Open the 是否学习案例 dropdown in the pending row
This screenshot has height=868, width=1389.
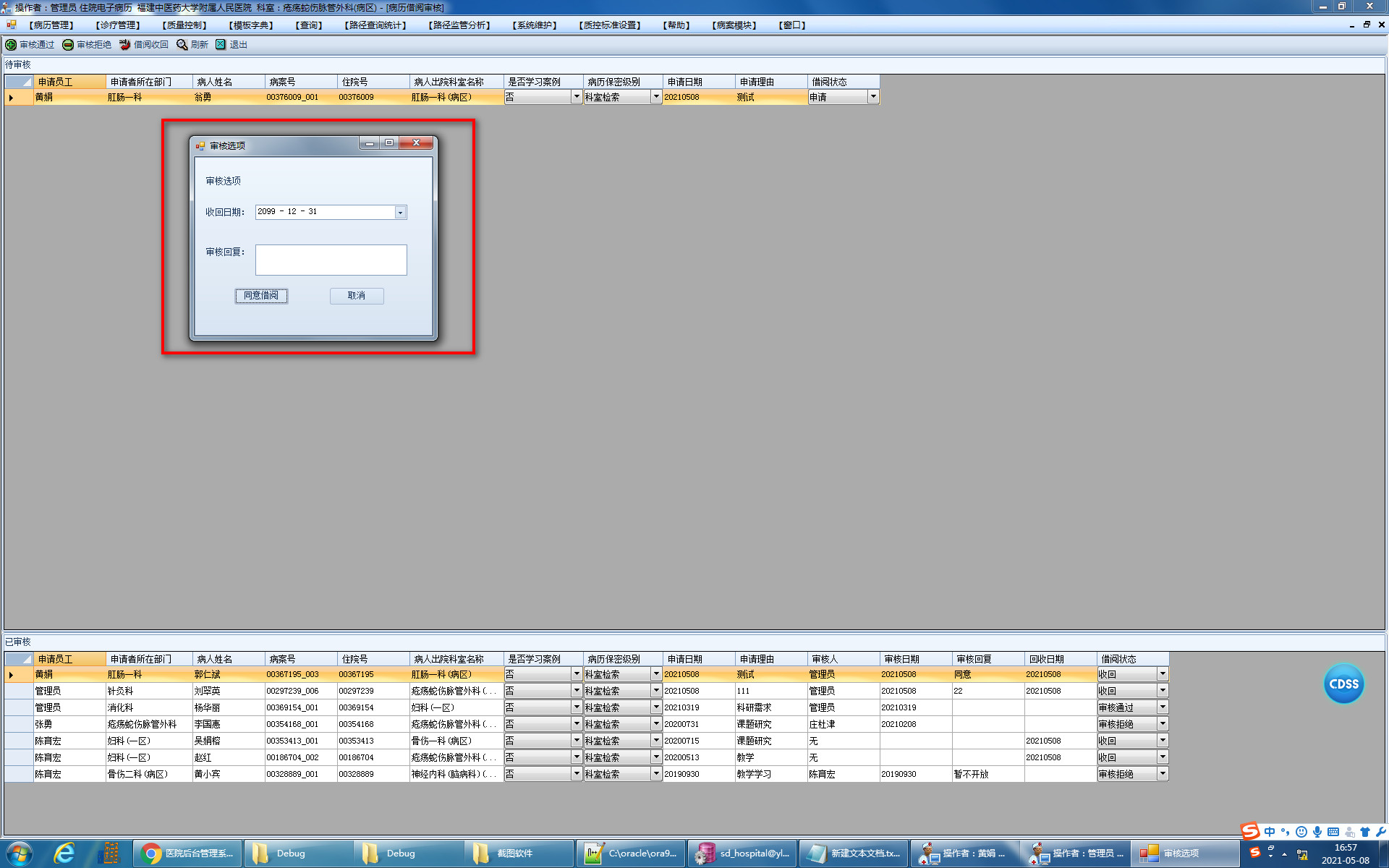(x=577, y=97)
